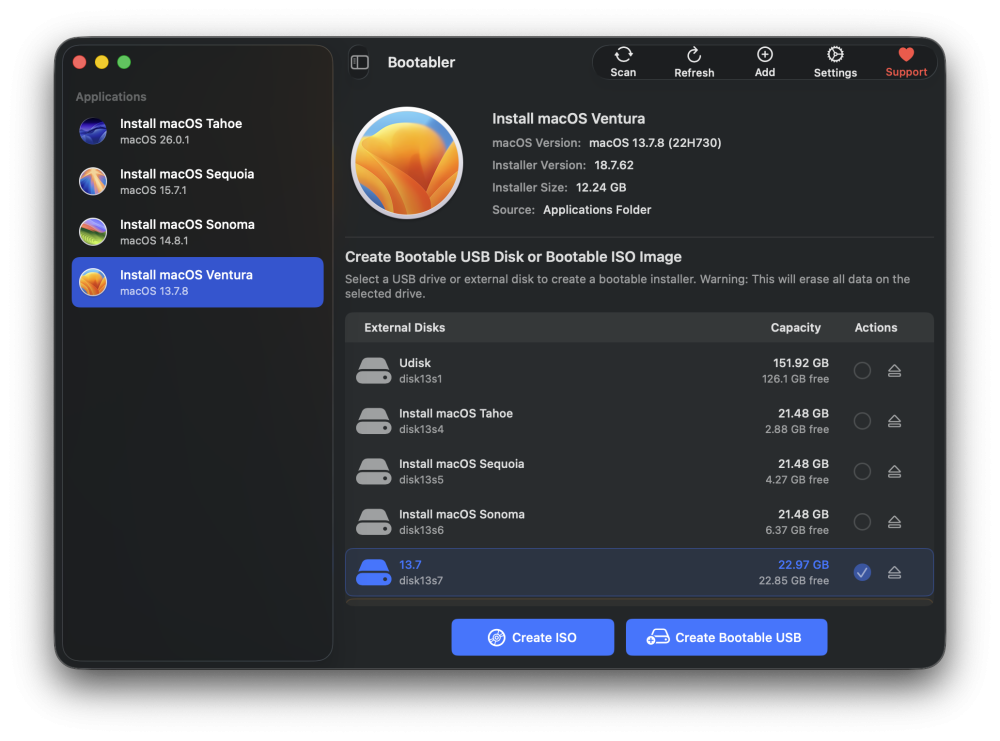Screen dimensions: 1000x741
Task: Click the Applications Folder source value
Action: [597, 210]
